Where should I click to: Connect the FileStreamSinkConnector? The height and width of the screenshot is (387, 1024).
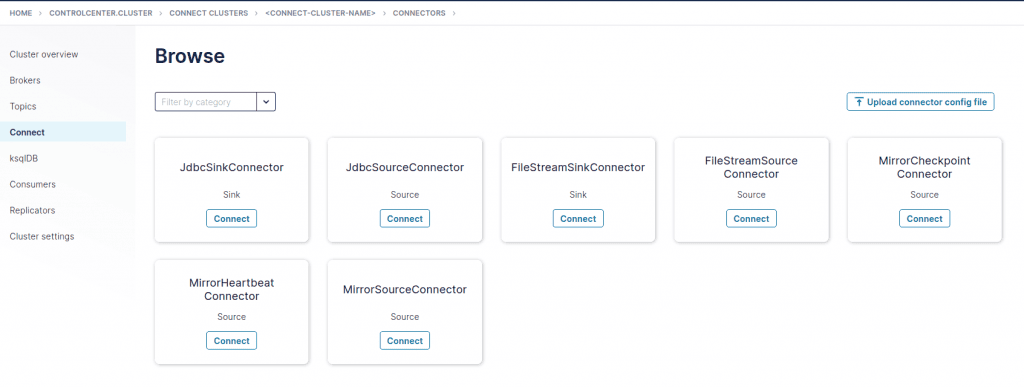(x=578, y=219)
